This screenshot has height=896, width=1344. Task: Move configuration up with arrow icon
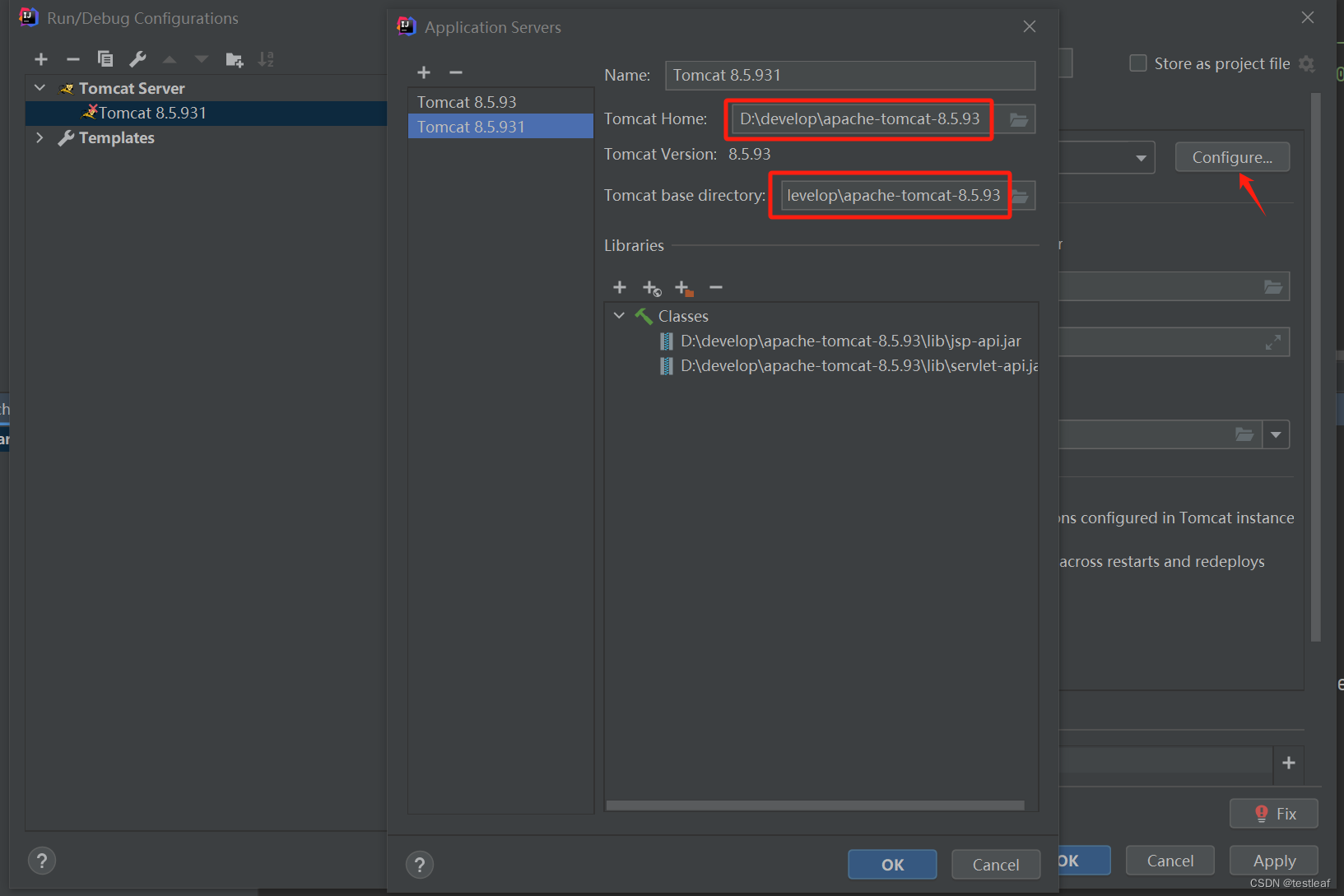(x=170, y=59)
